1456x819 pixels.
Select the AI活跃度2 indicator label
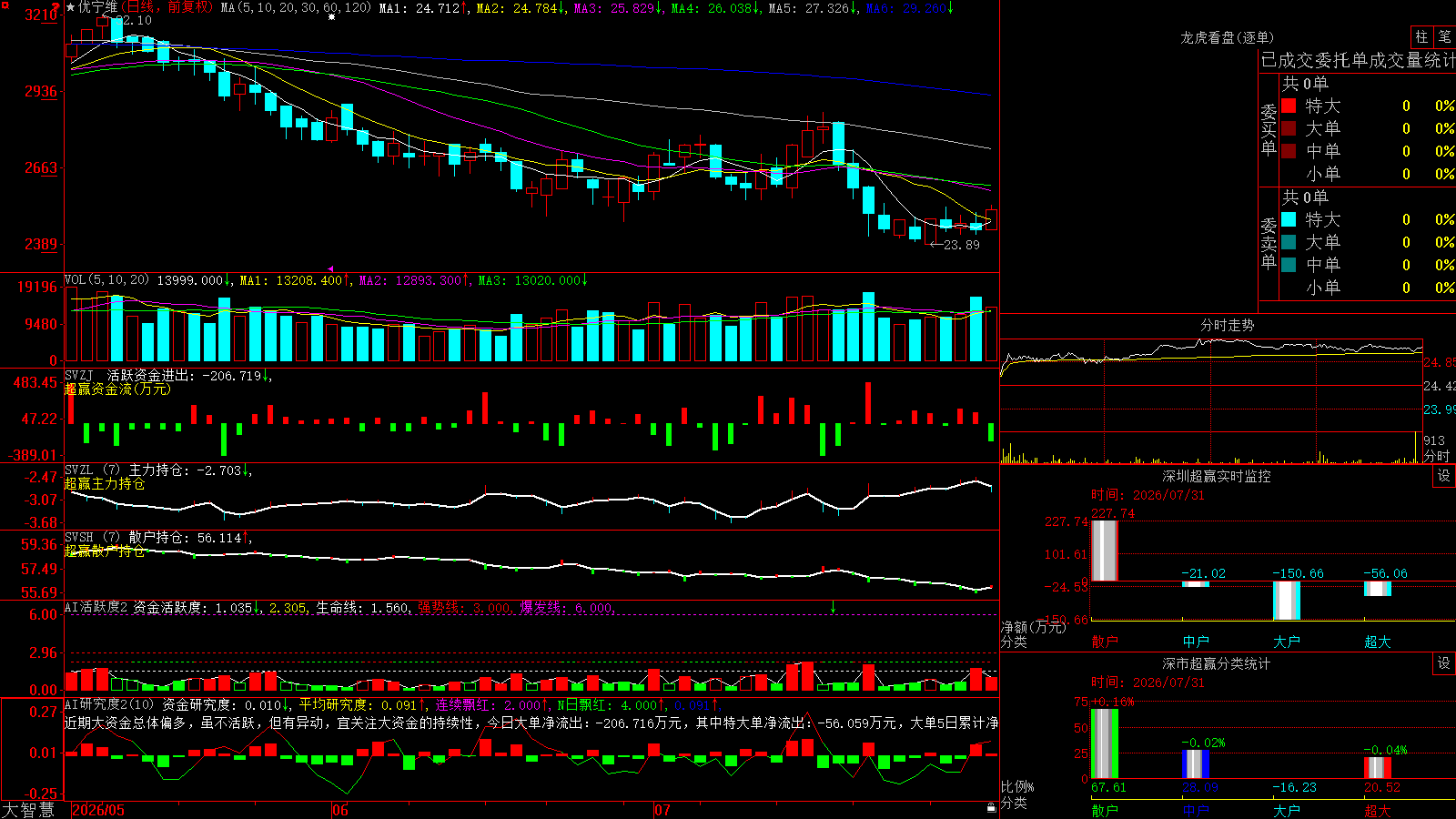96,607
